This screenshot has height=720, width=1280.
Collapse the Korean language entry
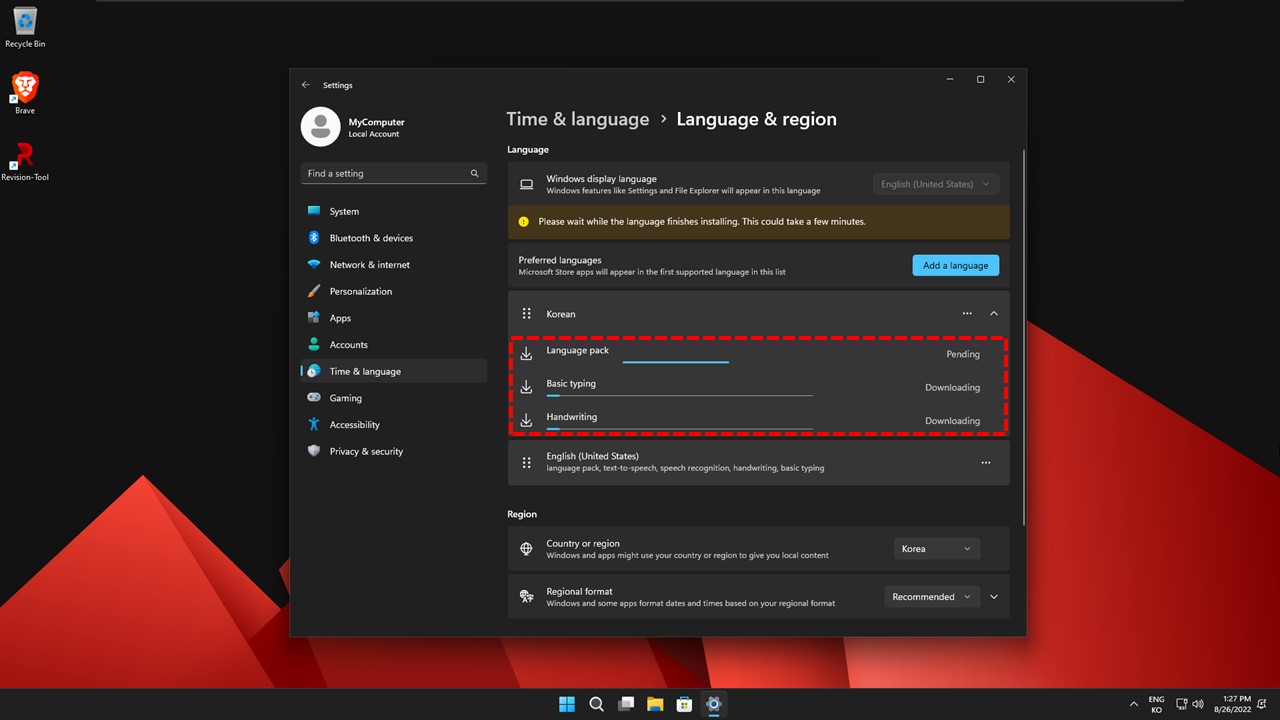point(994,314)
